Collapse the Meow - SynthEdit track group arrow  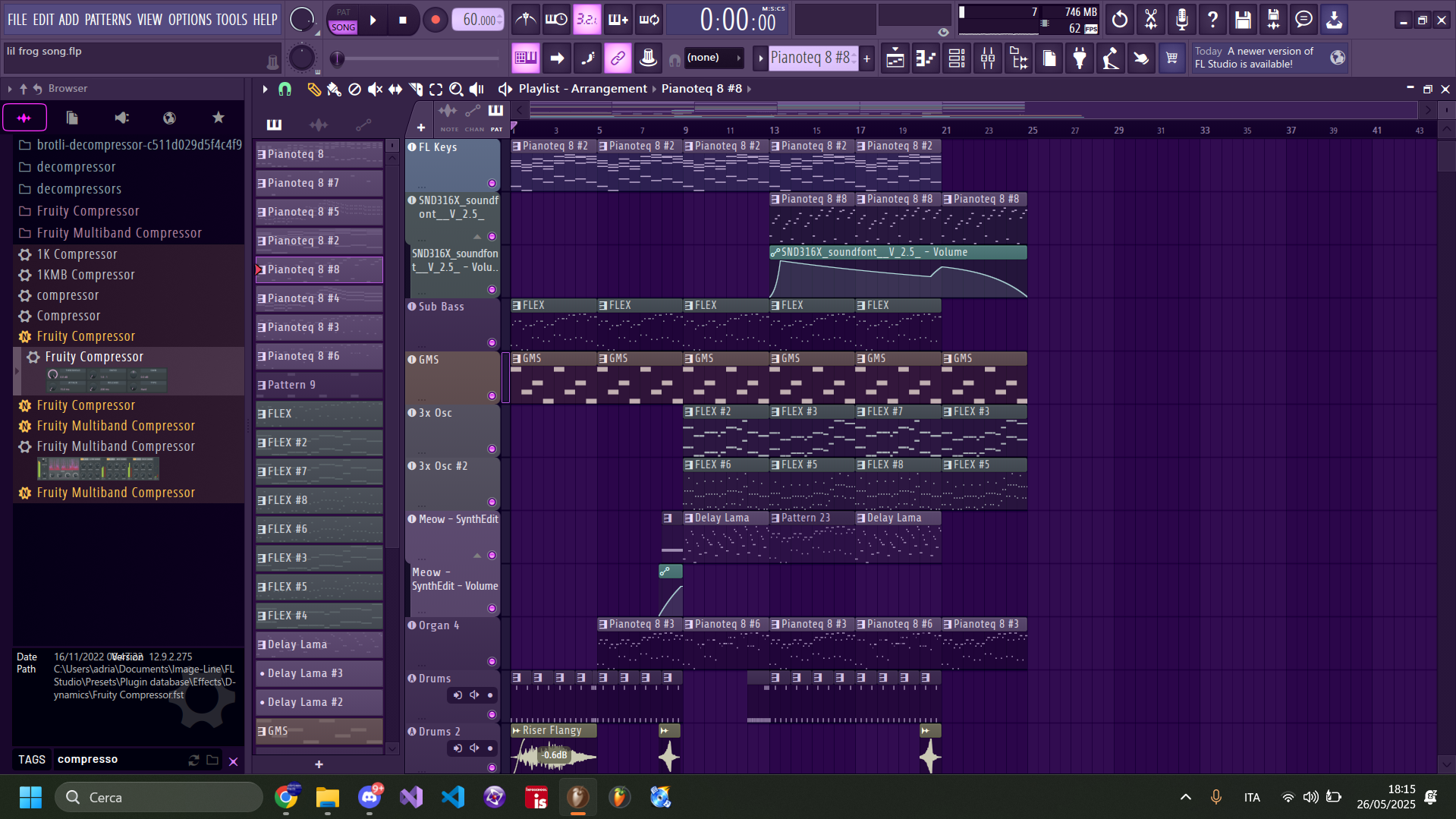coord(477,556)
